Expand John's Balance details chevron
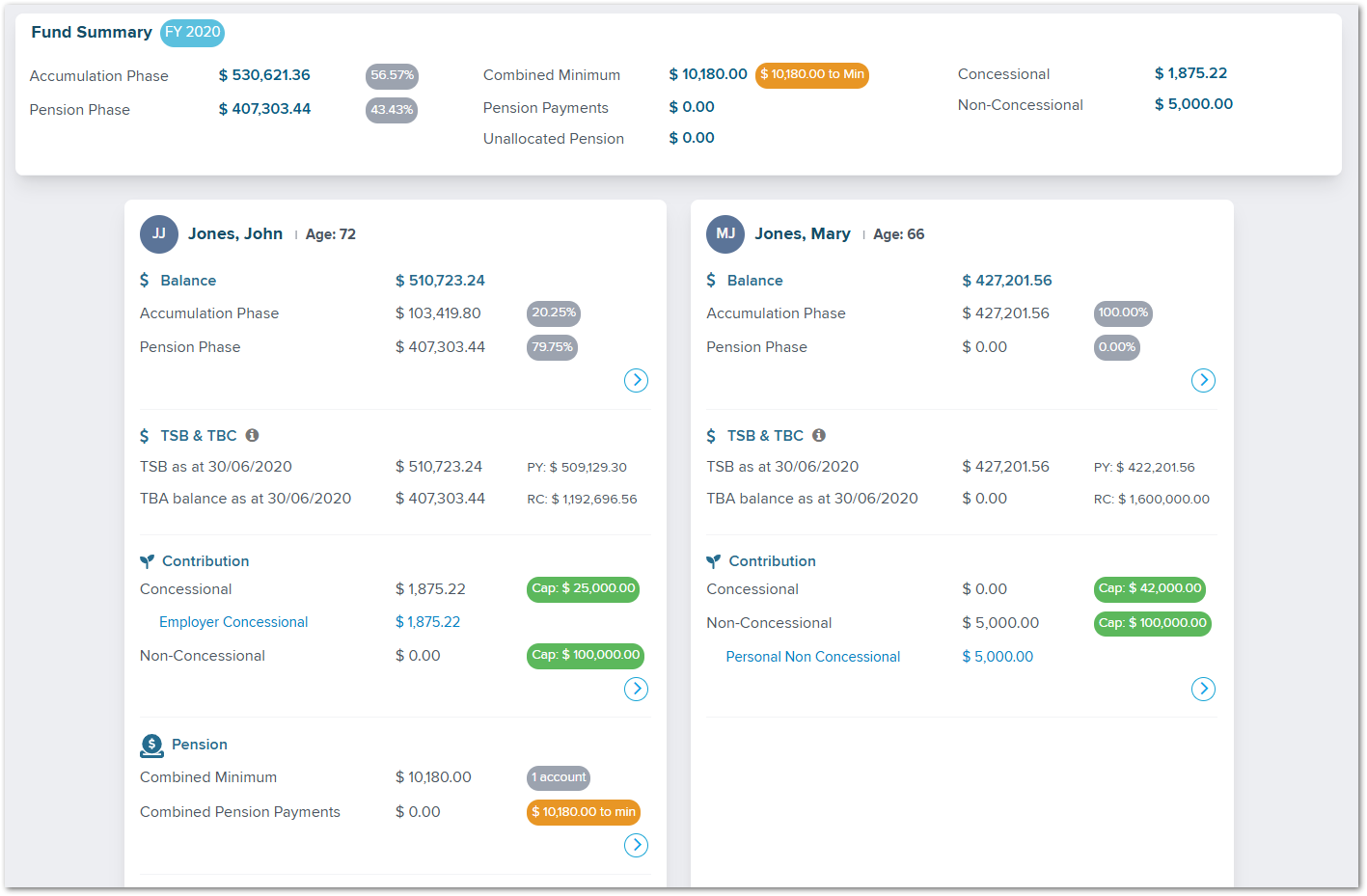Viewport: 1367px width, 896px height. tap(636, 380)
